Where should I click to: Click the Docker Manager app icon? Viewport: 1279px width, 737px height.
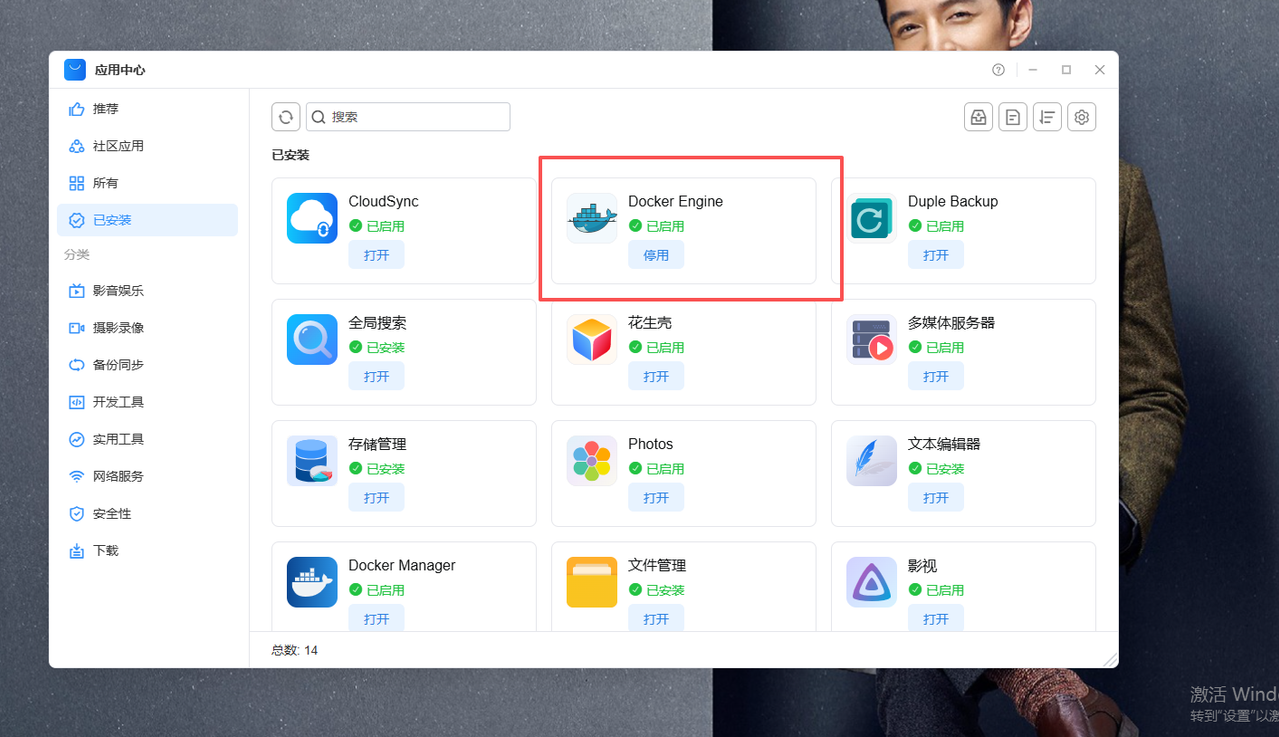pos(312,582)
